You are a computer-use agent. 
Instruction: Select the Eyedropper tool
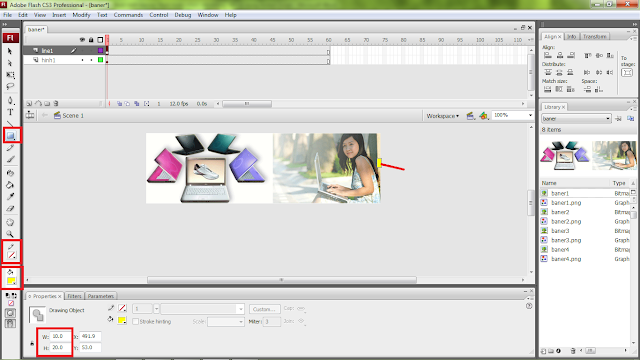click(10, 197)
